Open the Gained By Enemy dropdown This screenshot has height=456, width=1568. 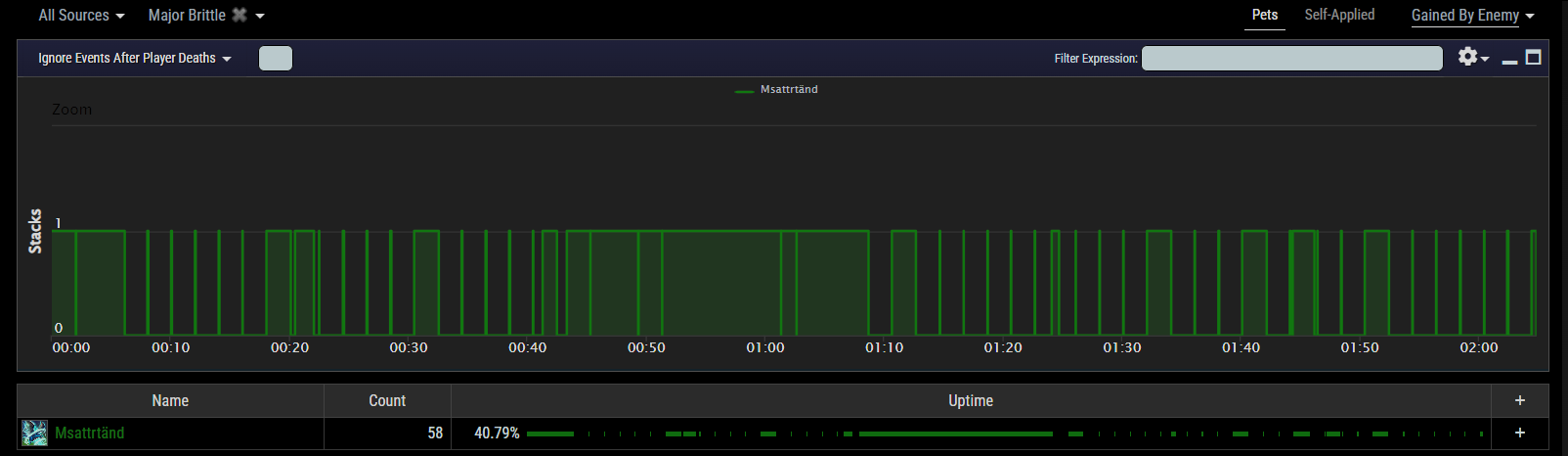pos(1473,16)
